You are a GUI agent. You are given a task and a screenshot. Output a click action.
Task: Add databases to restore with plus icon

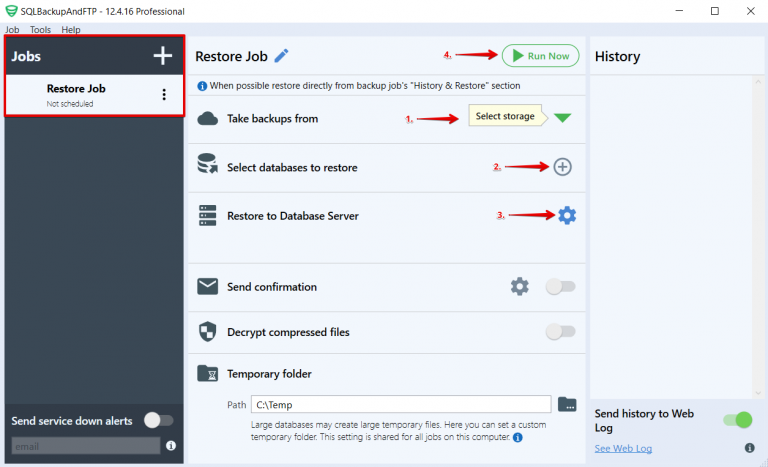coord(563,167)
